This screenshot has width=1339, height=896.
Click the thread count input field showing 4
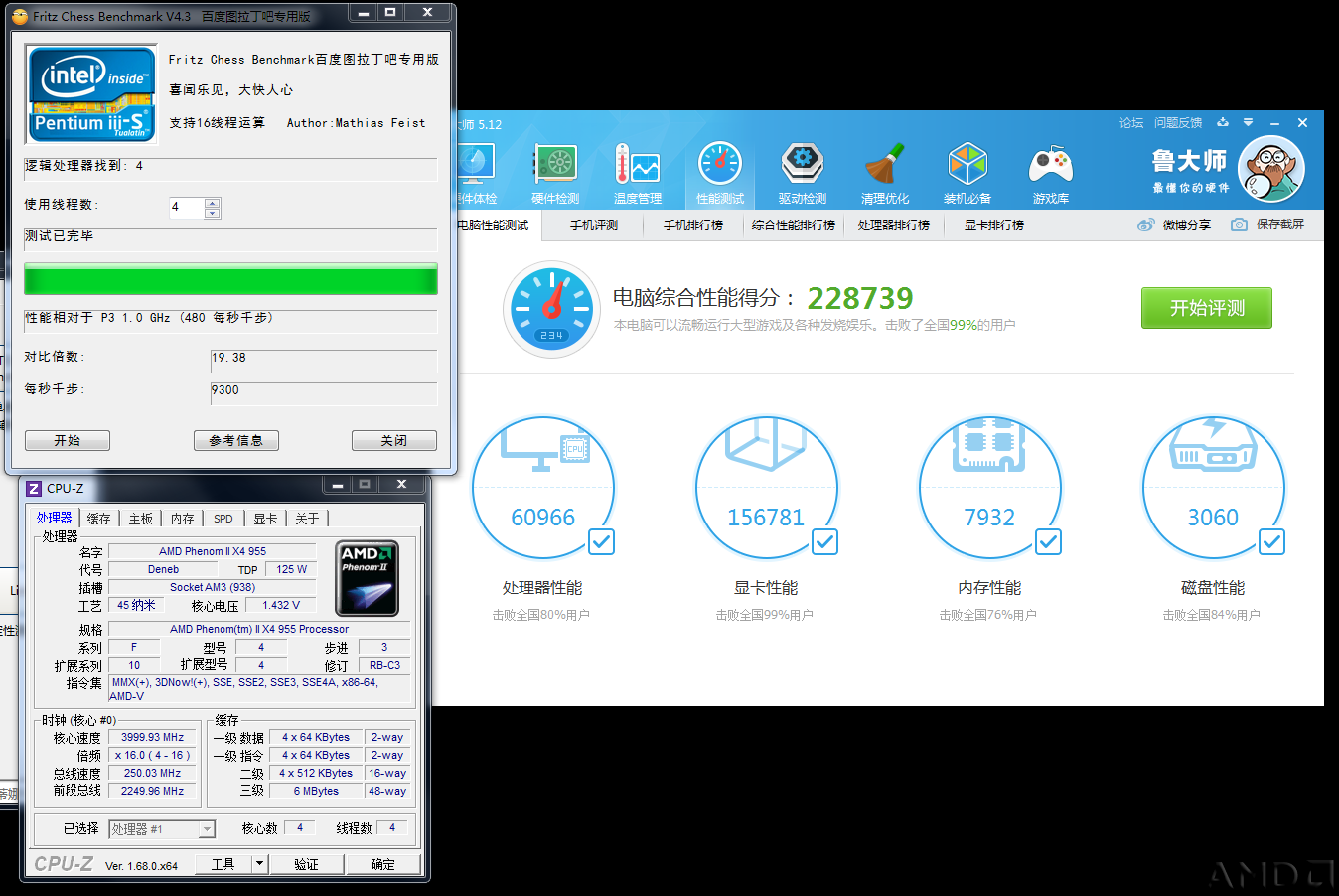point(187,208)
